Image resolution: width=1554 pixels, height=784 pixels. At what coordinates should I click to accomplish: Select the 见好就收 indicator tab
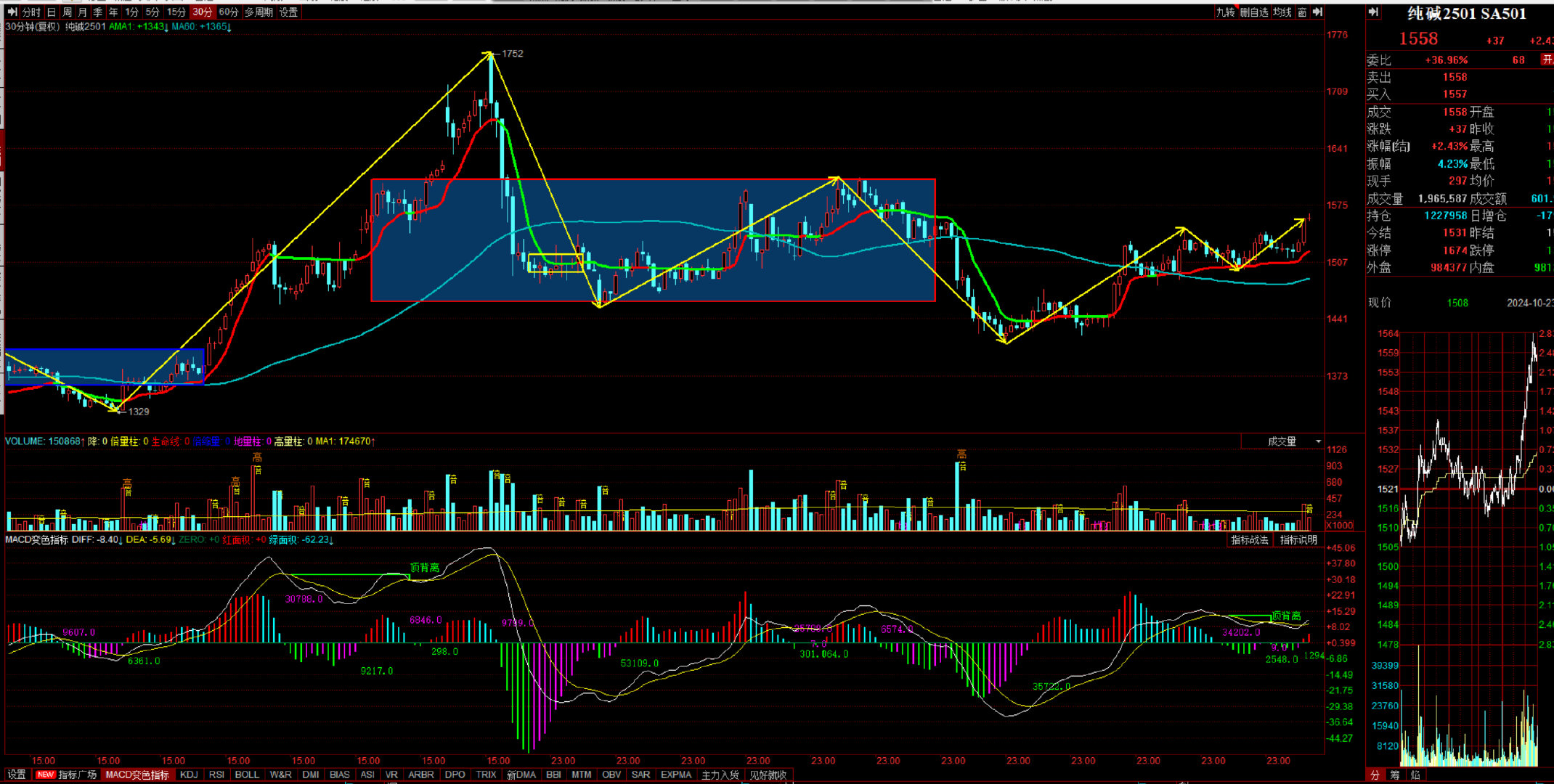point(768,775)
